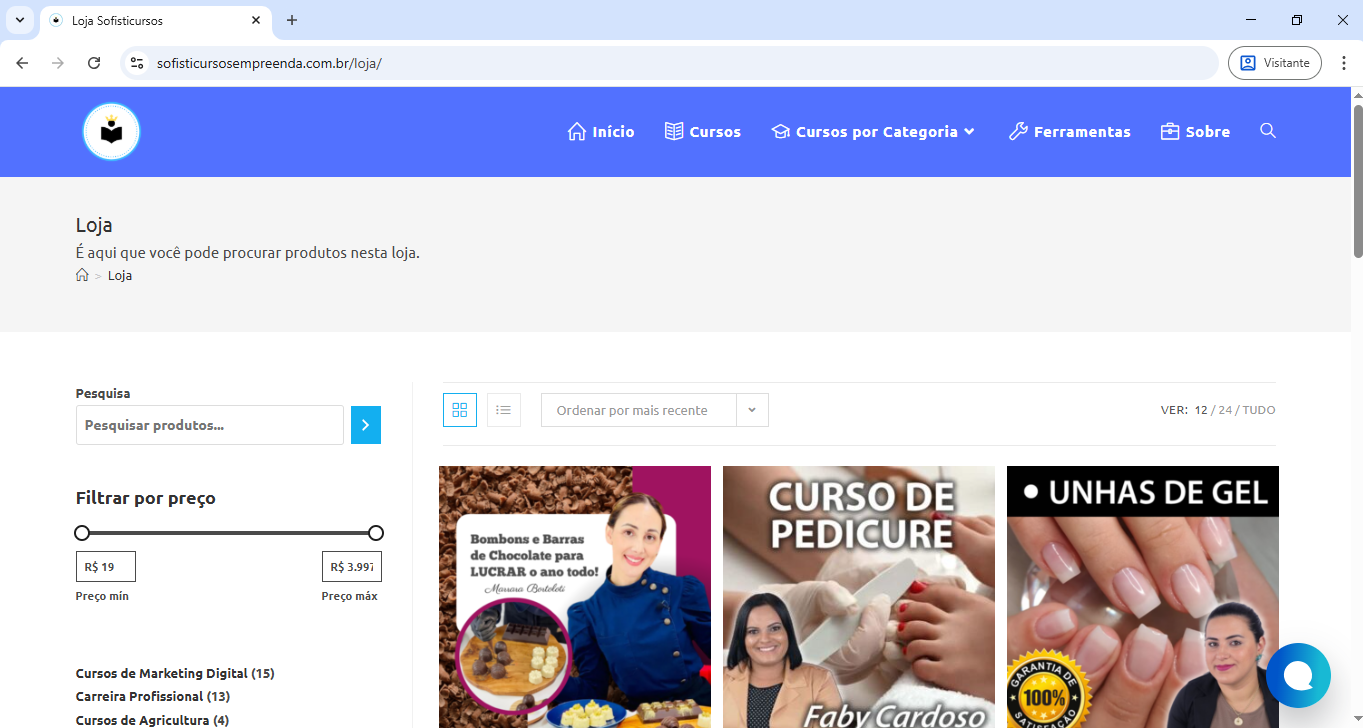The width and height of the screenshot is (1363, 728).
Task: Click the Pesquisar produtos search field
Action: 210,425
